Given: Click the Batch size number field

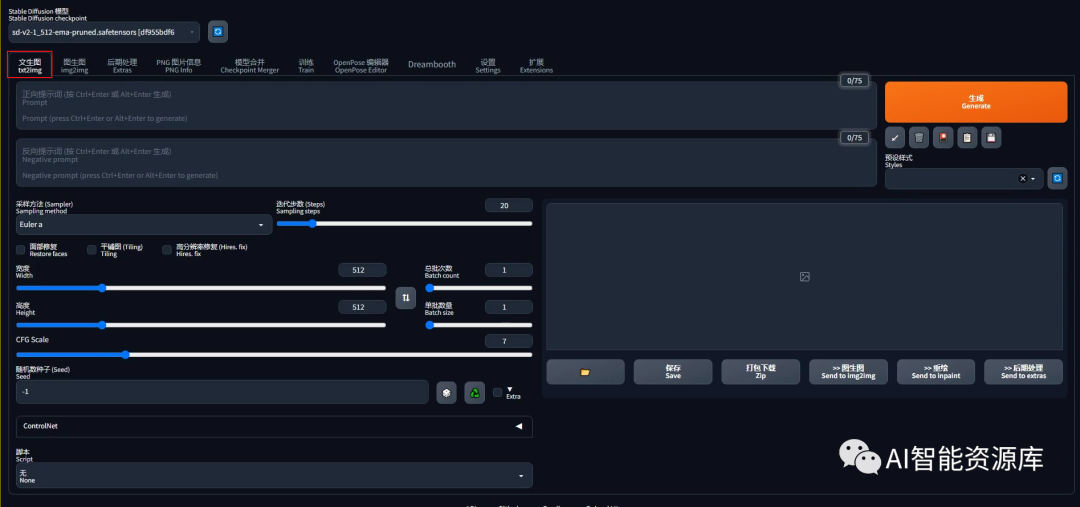Looking at the screenshot, I should pos(508,307).
